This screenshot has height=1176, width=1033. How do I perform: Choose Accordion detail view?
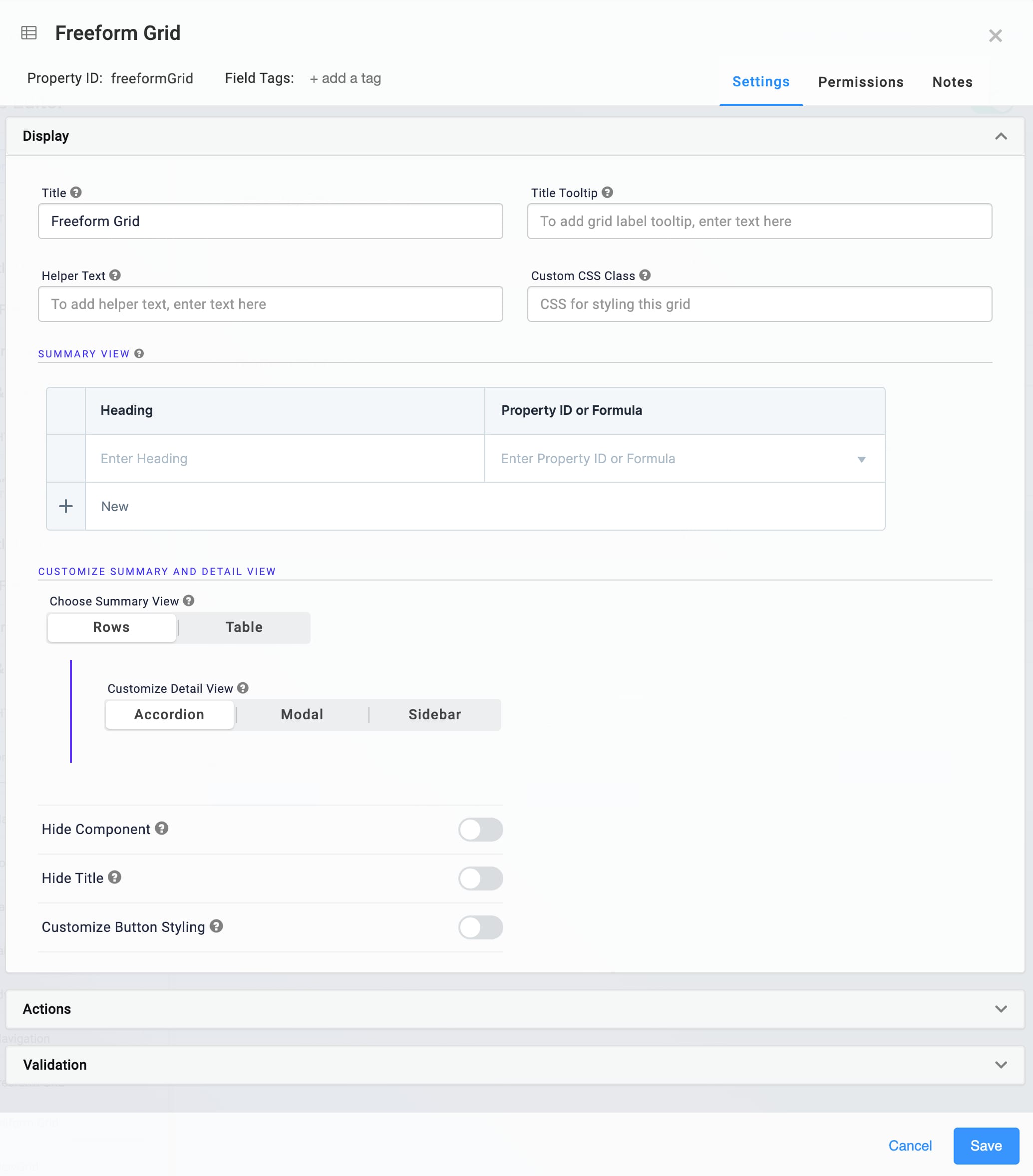(x=169, y=714)
